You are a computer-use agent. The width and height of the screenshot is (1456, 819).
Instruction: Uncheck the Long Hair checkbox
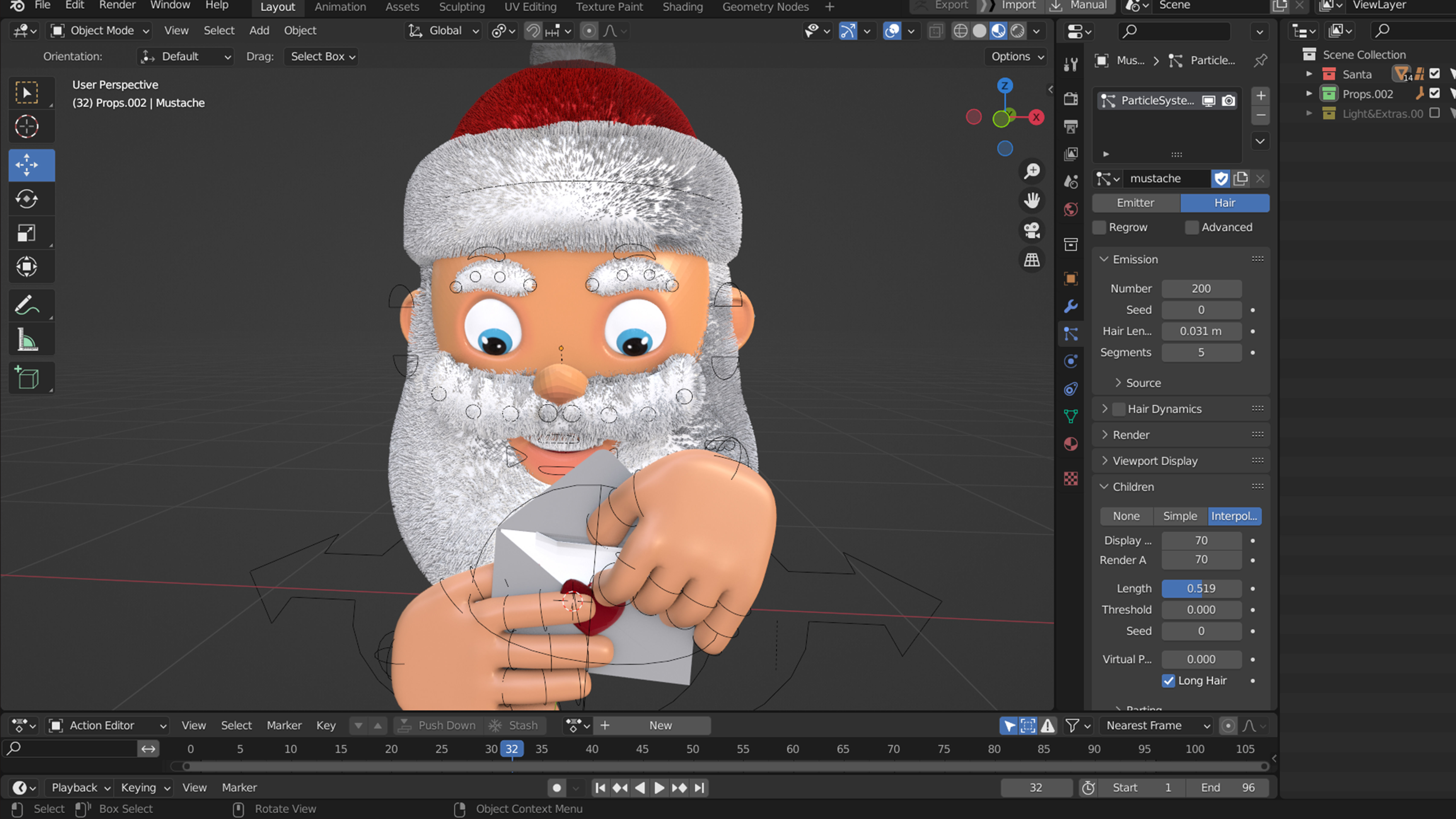pyautogui.click(x=1168, y=681)
